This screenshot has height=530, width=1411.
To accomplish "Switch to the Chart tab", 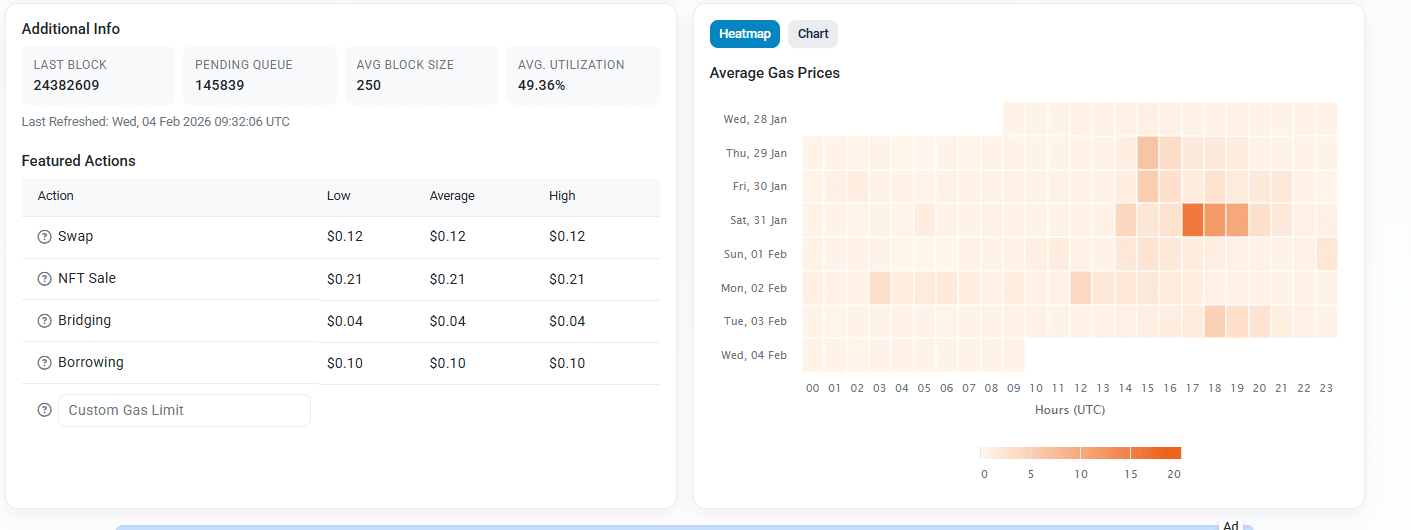I will pyautogui.click(x=812, y=34).
